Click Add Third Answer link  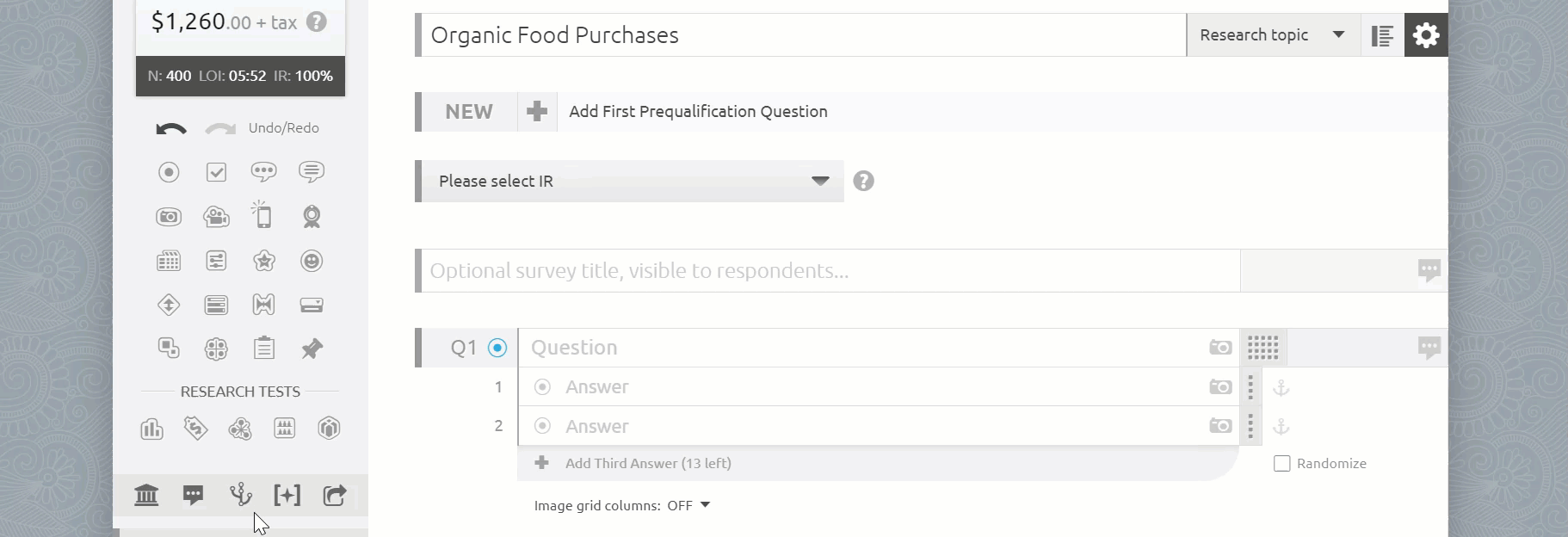(x=648, y=463)
